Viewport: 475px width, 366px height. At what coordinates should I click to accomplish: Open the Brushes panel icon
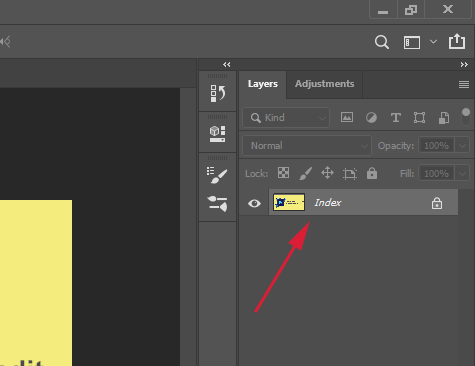217,203
